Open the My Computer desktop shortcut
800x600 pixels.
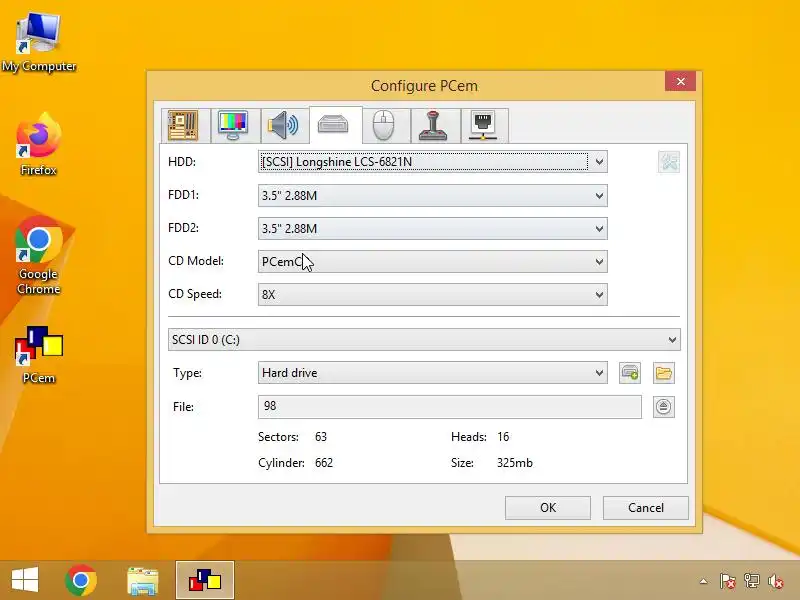39,43
